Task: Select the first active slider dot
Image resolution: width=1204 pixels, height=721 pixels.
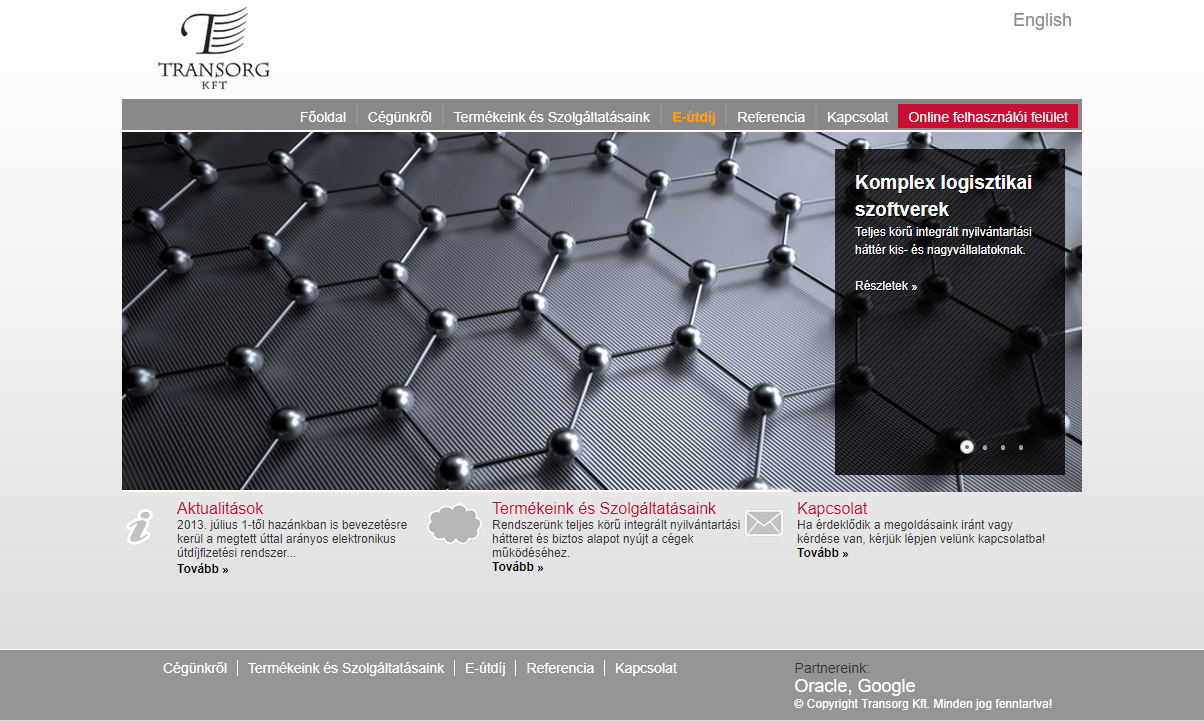Action: click(967, 447)
